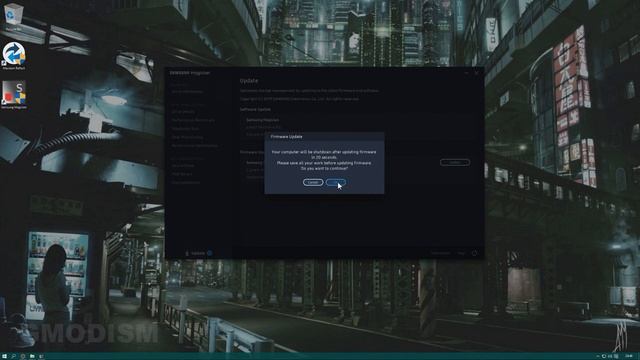
Task: Open File Explorer from the taskbar
Action: click(x=32, y=356)
